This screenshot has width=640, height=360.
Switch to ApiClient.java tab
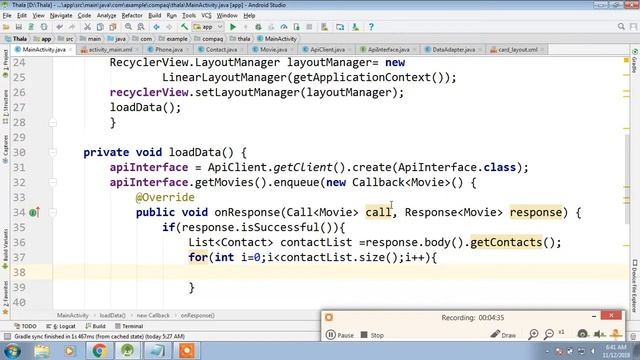pyautogui.click(x=327, y=50)
